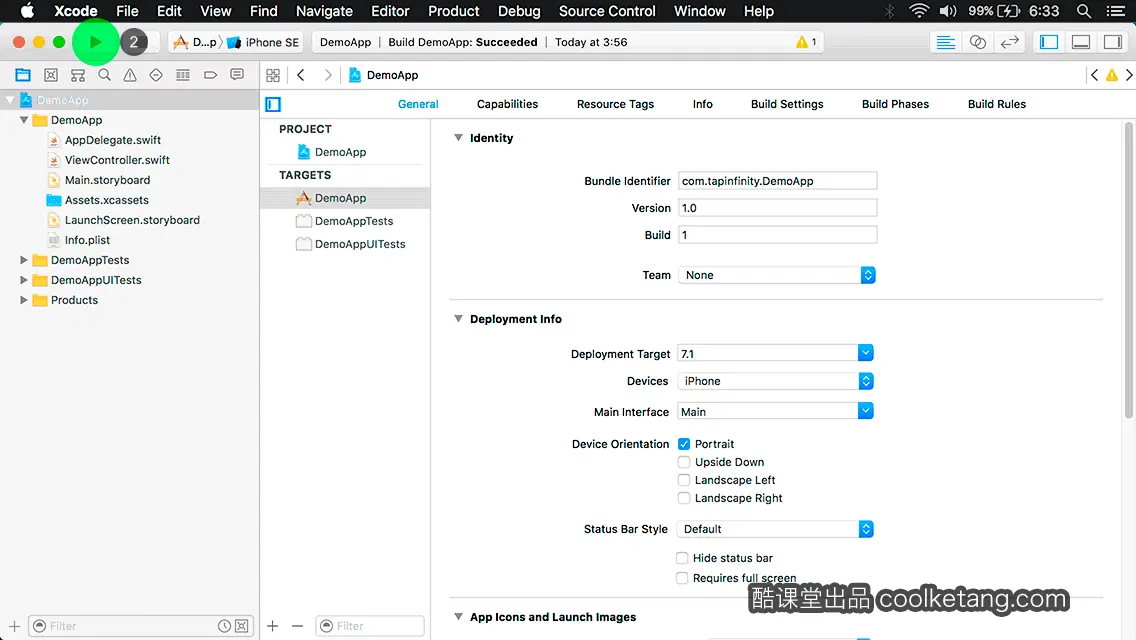This screenshot has width=1136, height=640.
Task: Check Requires full screen
Action: (682, 578)
